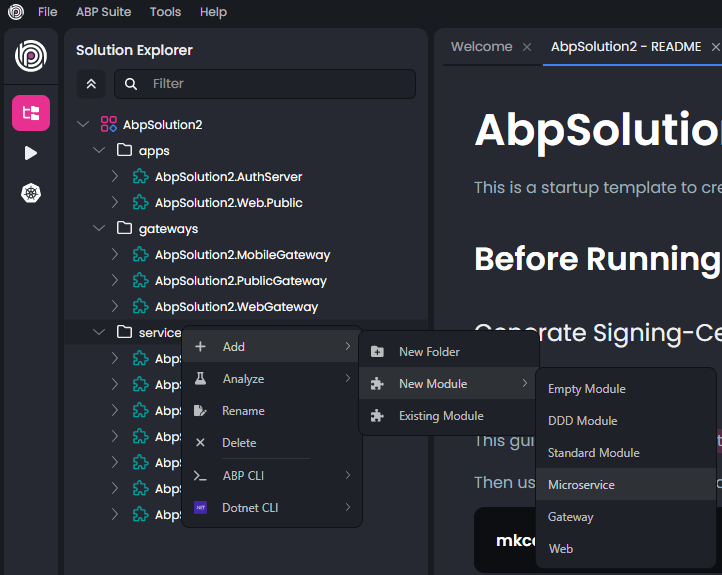This screenshot has width=722, height=575.
Task: Select AbpSolution2.WebGateway in the tree
Action: coord(236,307)
